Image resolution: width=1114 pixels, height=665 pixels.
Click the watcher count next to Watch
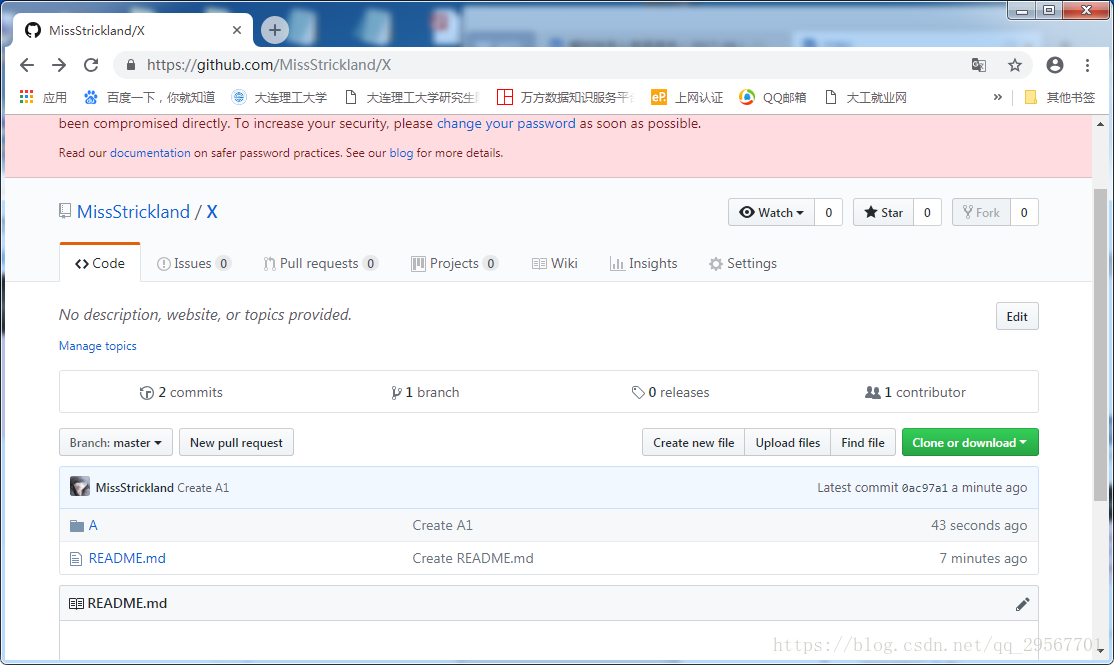click(828, 212)
